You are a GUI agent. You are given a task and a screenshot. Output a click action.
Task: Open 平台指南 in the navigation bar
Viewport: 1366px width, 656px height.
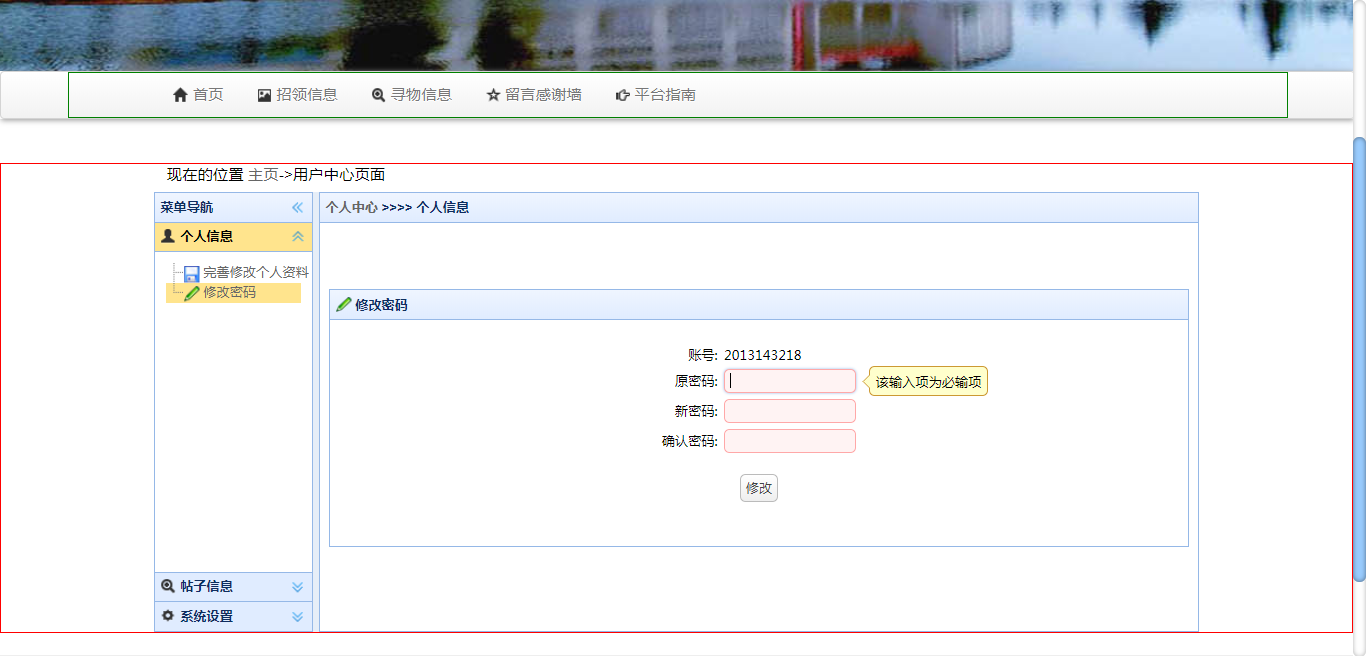(x=655, y=95)
